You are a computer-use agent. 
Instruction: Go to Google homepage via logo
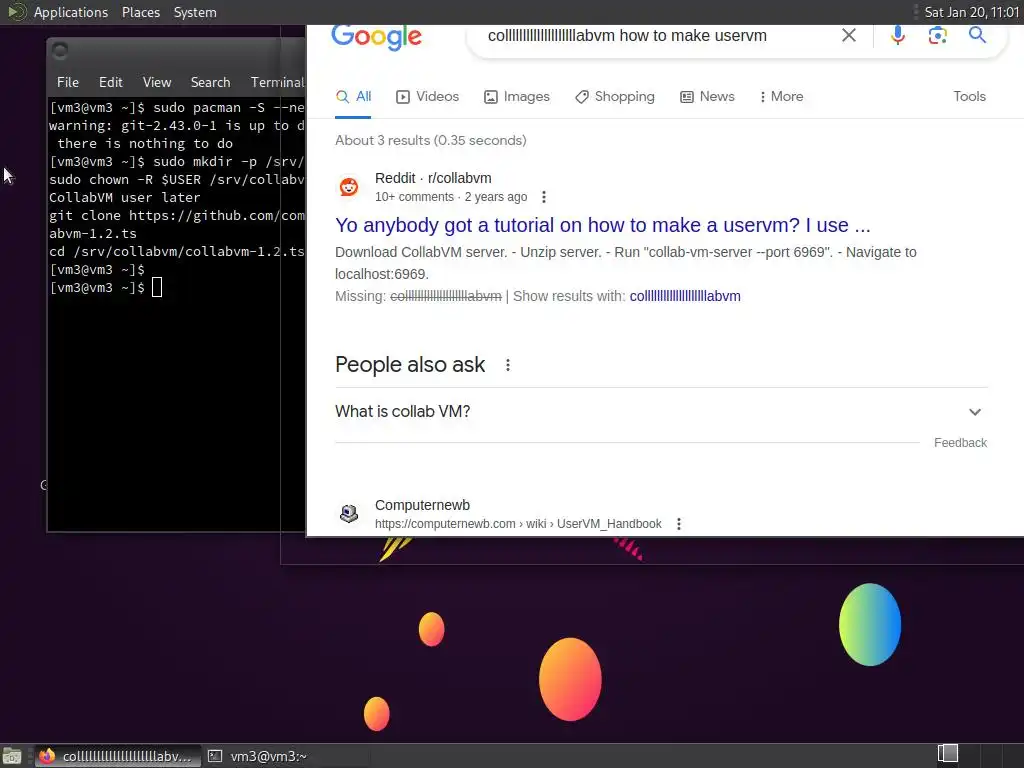tap(376, 37)
